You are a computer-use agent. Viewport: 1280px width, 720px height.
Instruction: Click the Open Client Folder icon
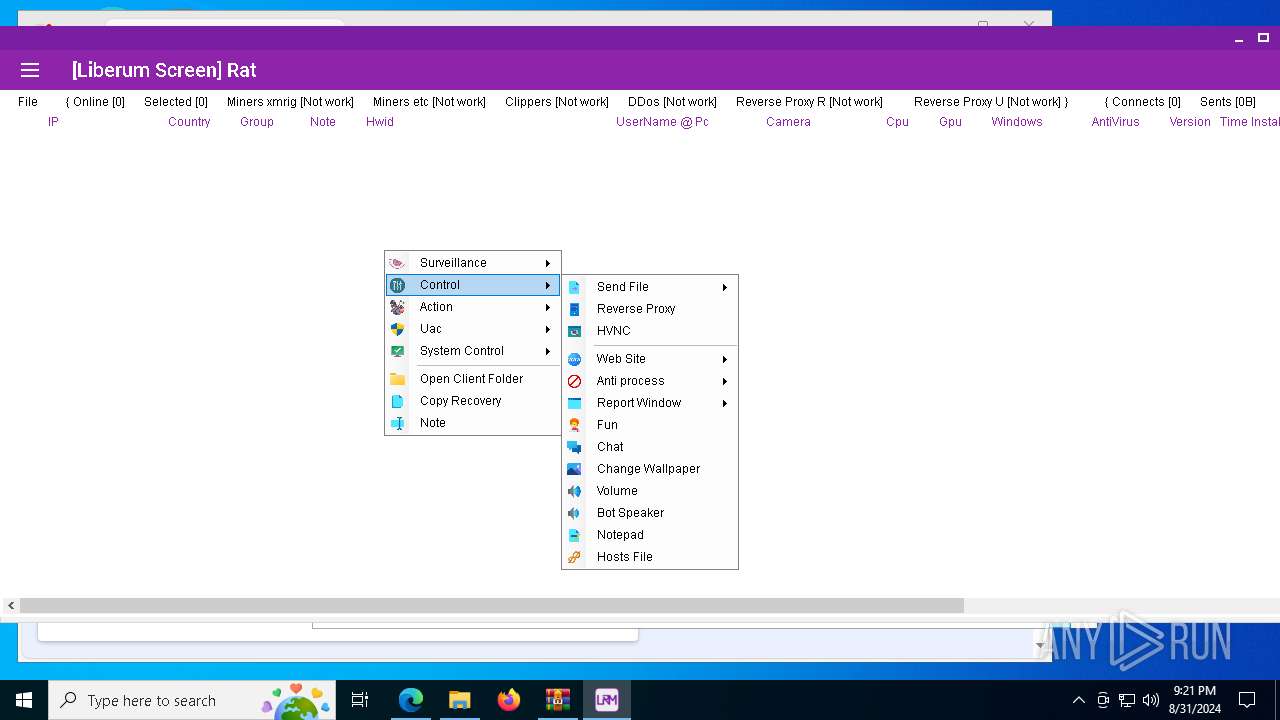397,379
